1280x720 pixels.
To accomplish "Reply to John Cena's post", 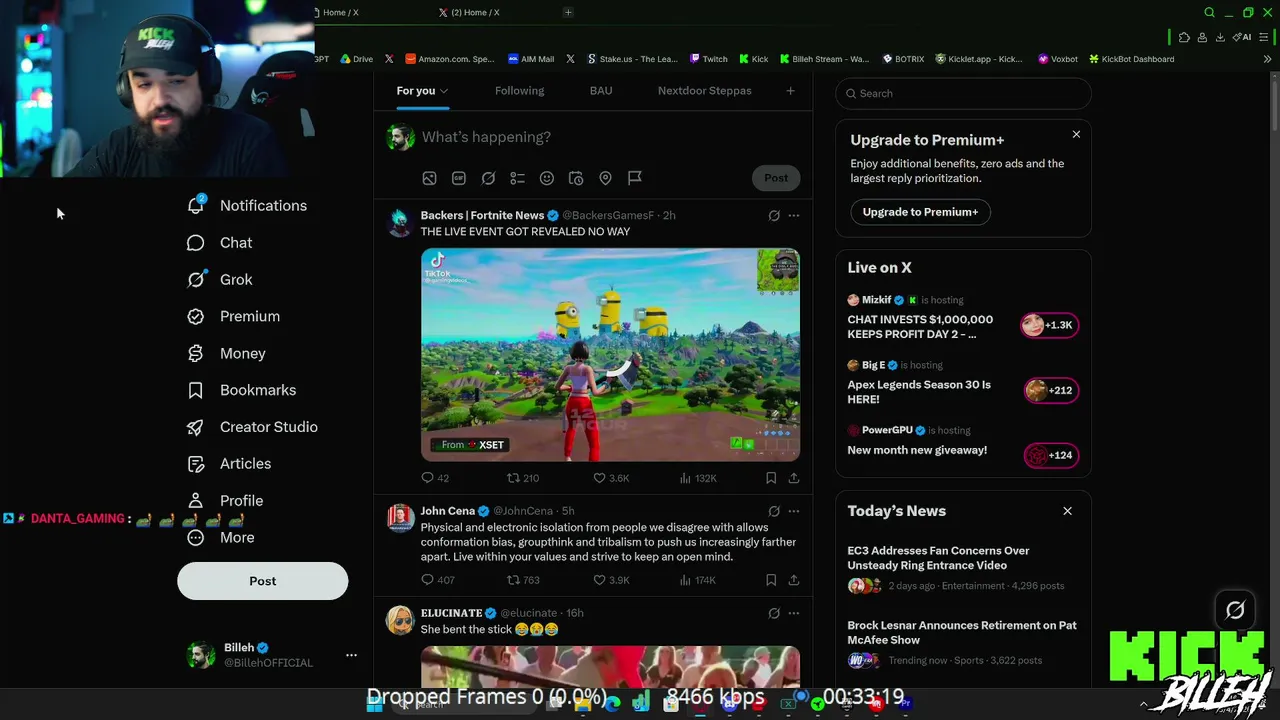I will tap(438, 580).
